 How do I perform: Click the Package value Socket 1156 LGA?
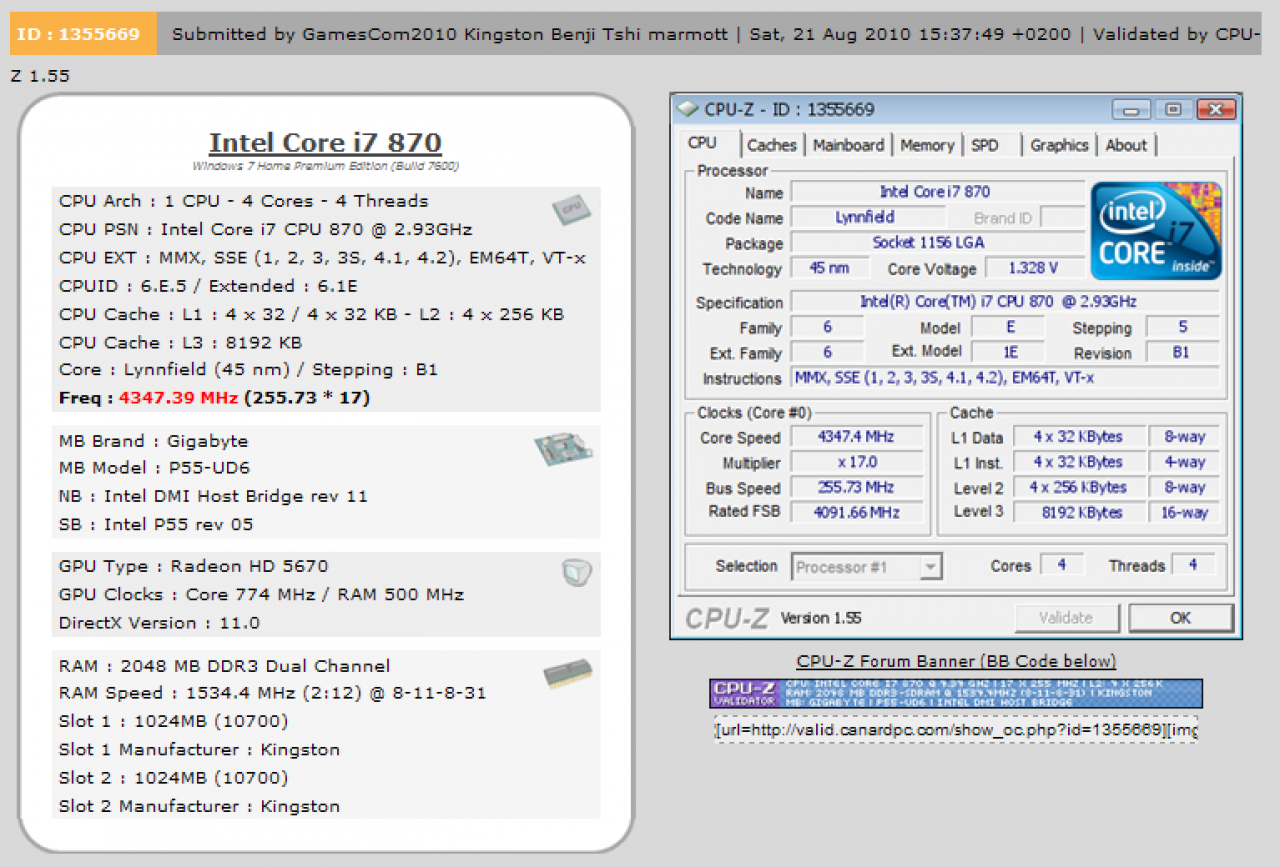coord(937,243)
